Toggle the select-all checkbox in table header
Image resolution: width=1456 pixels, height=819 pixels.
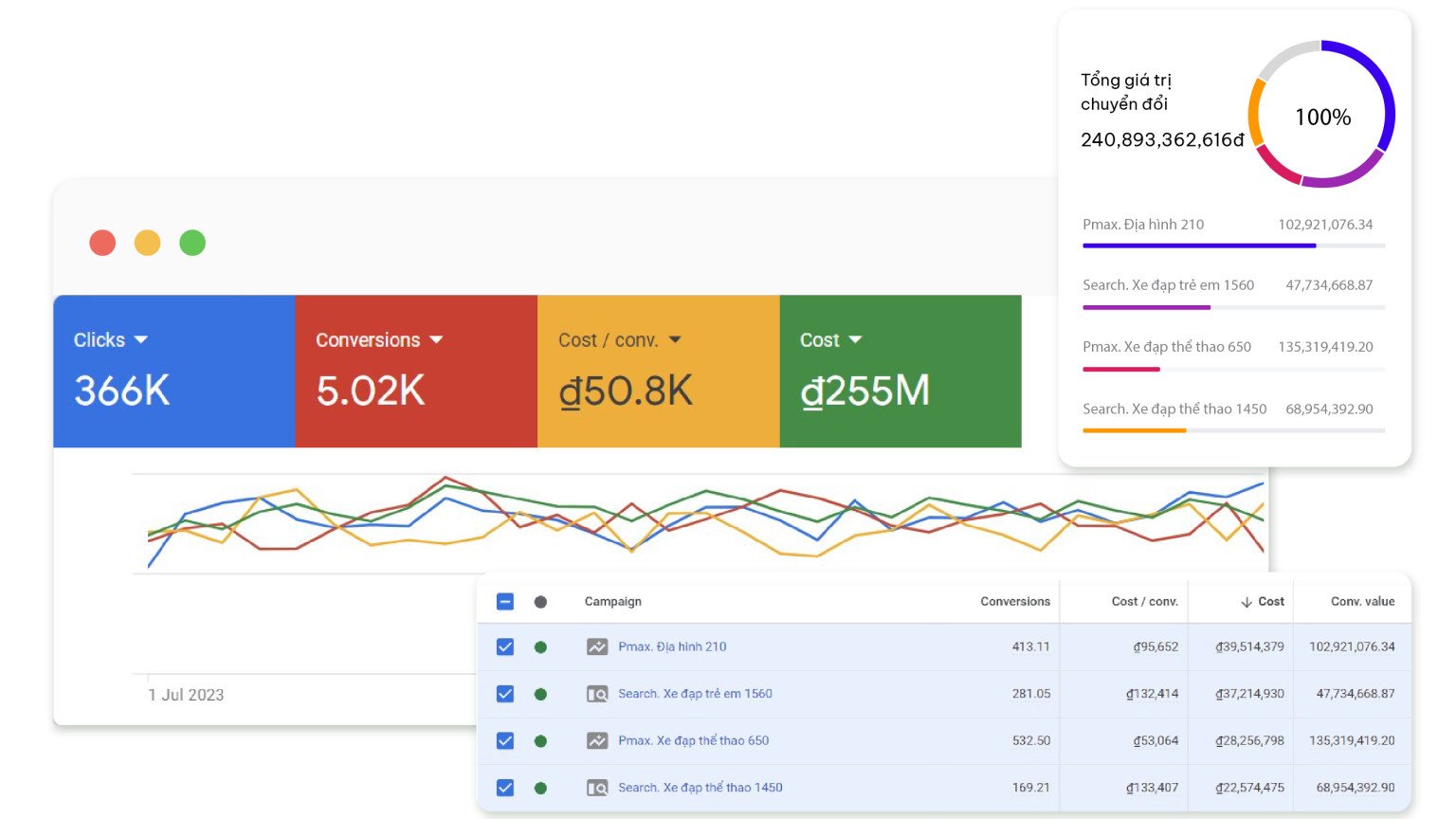[505, 602]
